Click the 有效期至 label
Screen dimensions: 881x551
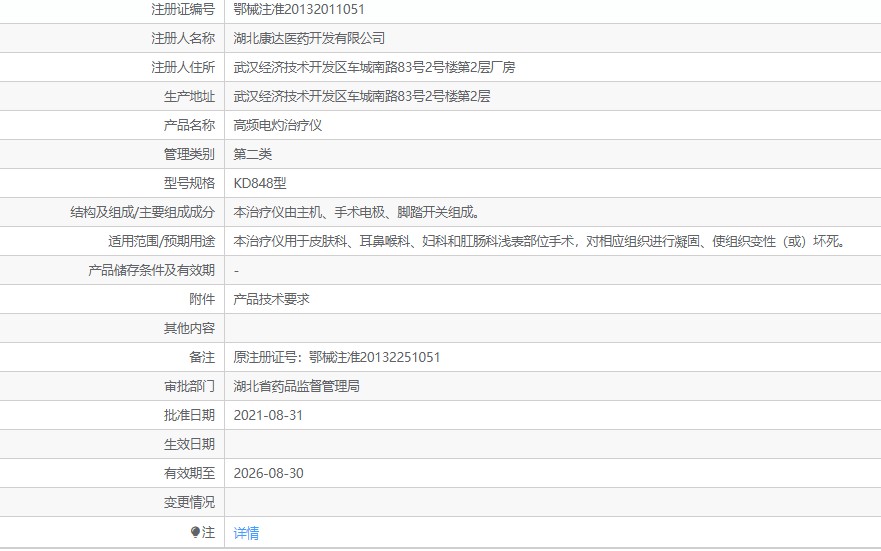click(189, 473)
